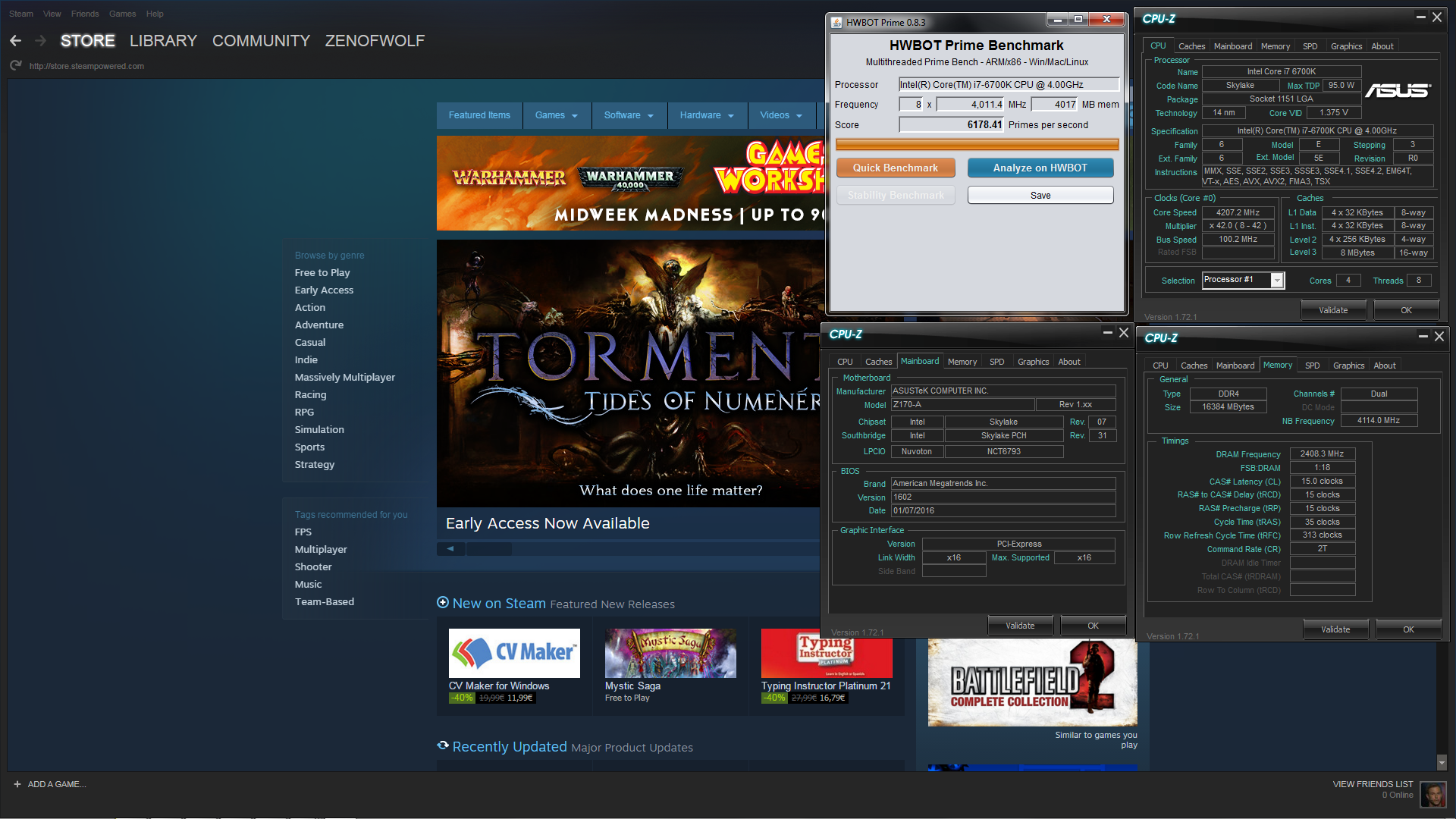Image resolution: width=1456 pixels, height=819 pixels.
Task: Go back in Steam browser
Action: click(16, 41)
